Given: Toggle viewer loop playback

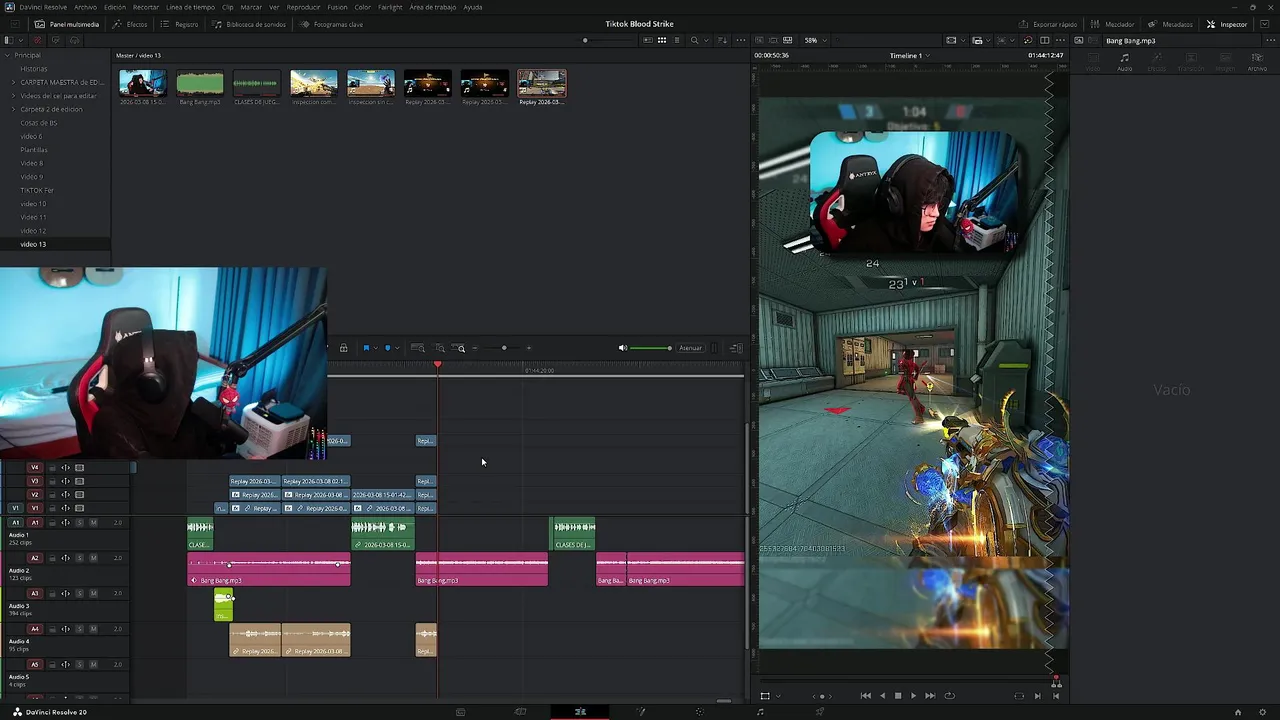Looking at the screenshot, I should pos(949,696).
